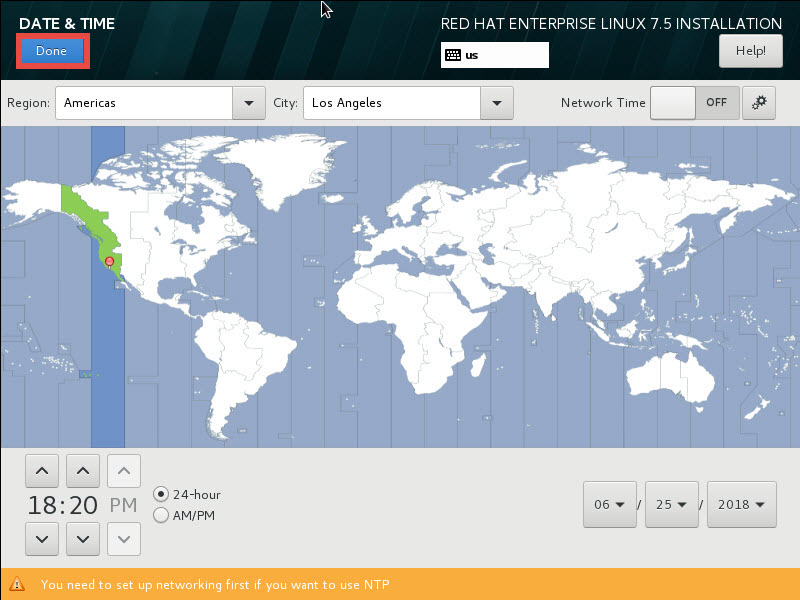Open the Help! button
Image resolution: width=800 pixels, height=600 pixels.
(750, 51)
